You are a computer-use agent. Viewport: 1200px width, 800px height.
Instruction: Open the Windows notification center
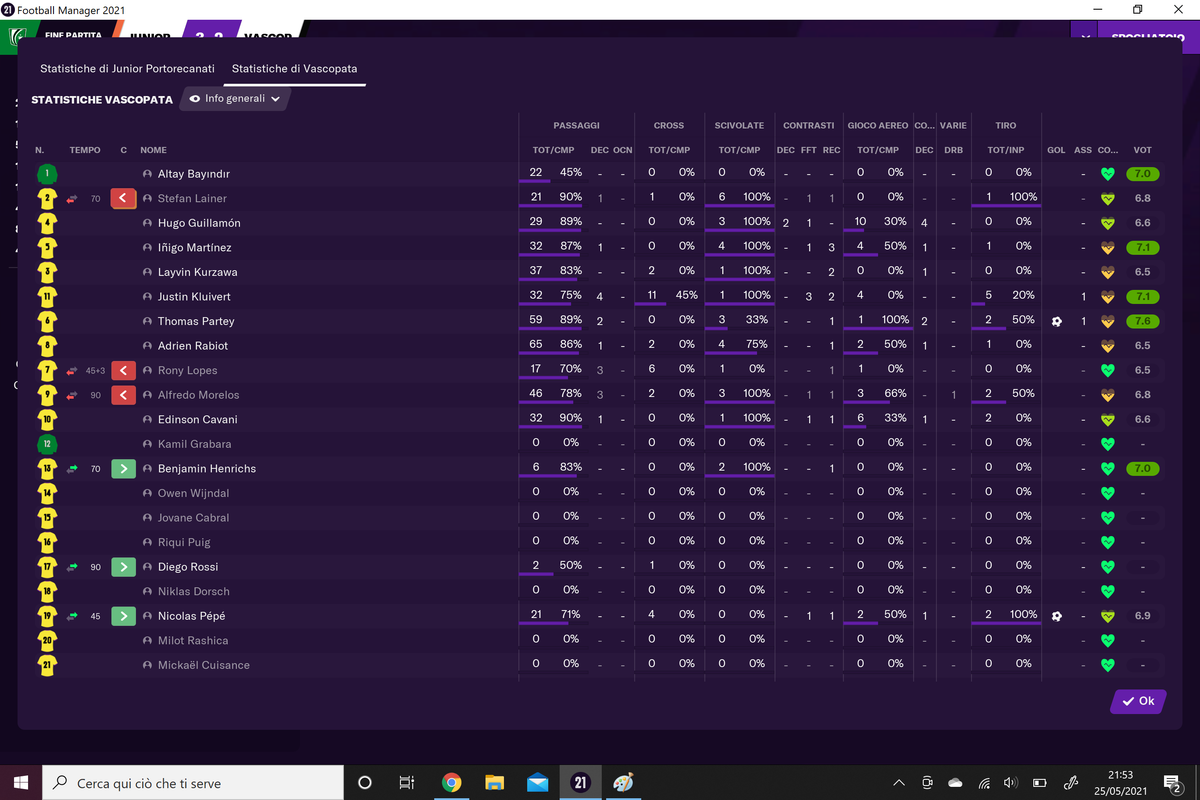tap(1174, 783)
